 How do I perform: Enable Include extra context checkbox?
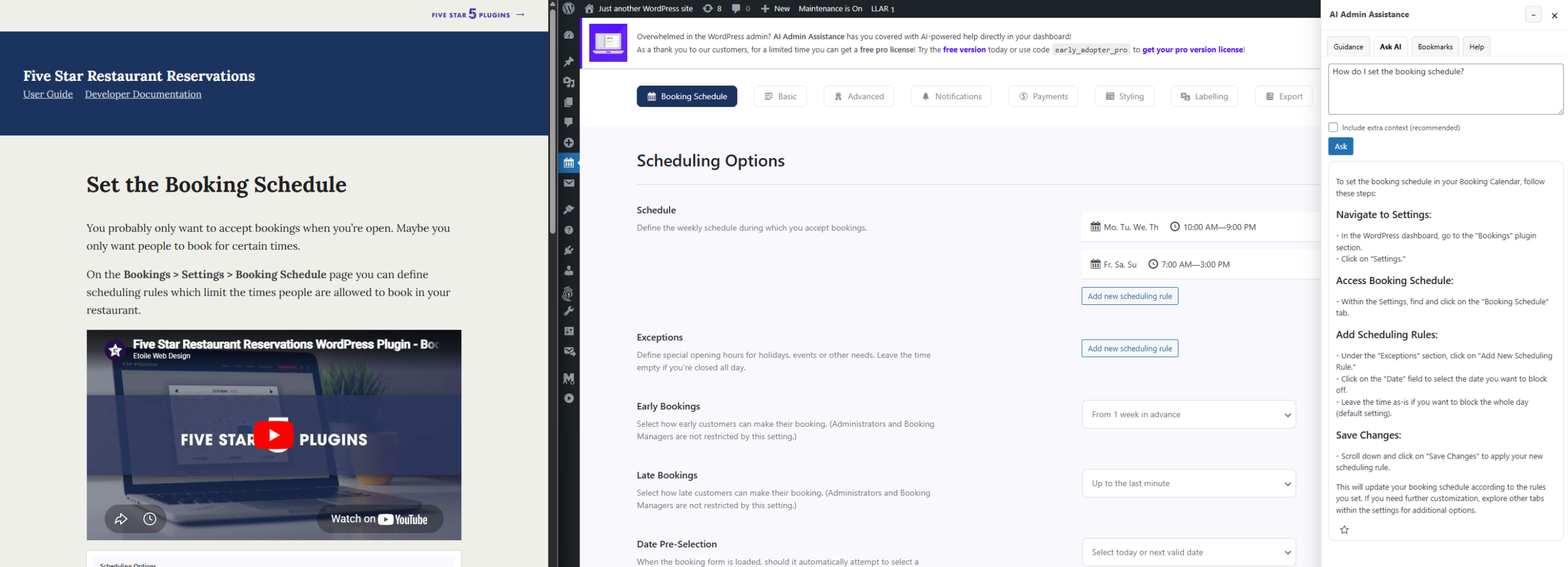click(x=1333, y=127)
